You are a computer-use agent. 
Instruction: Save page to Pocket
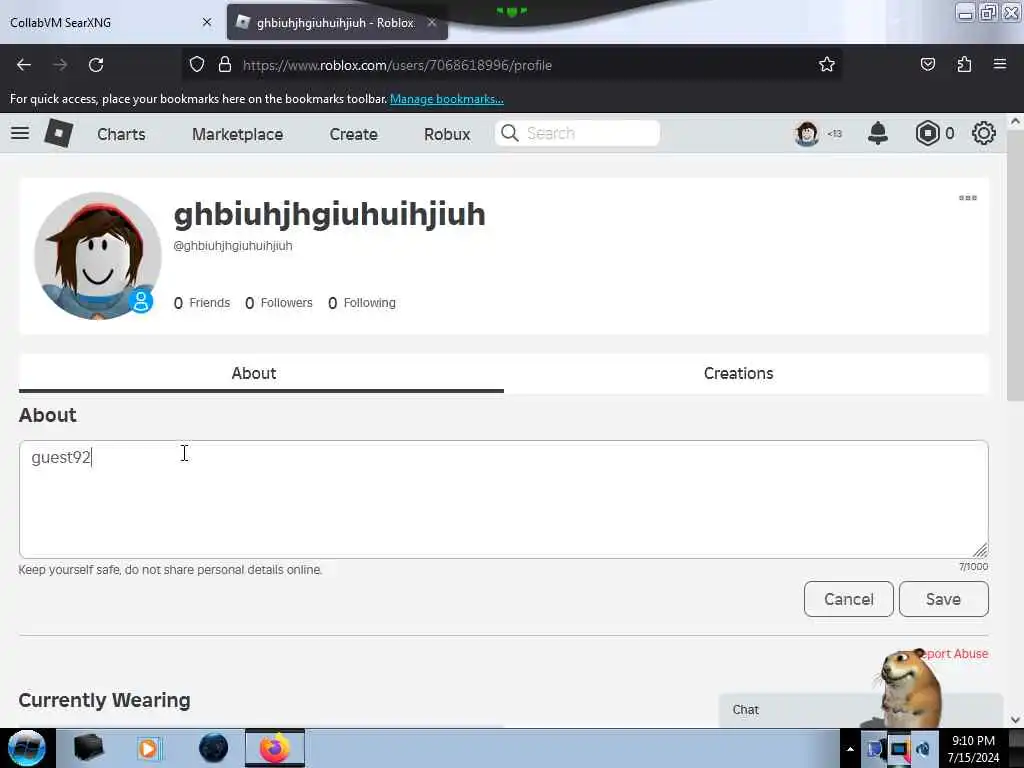pyautogui.click(x=927, y=65)
